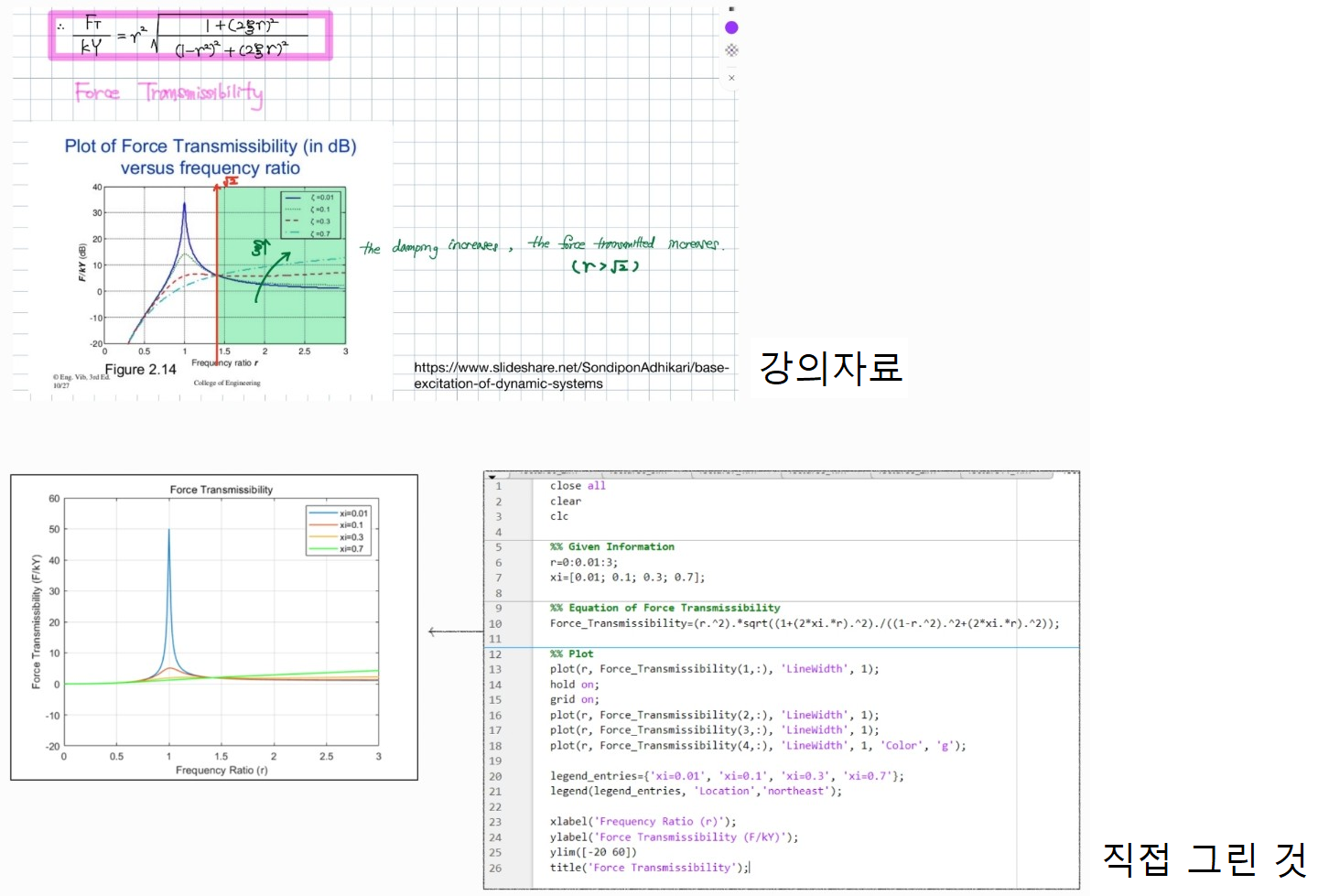
Task: Select the purple pen color circle
Action: click(731, 27)
